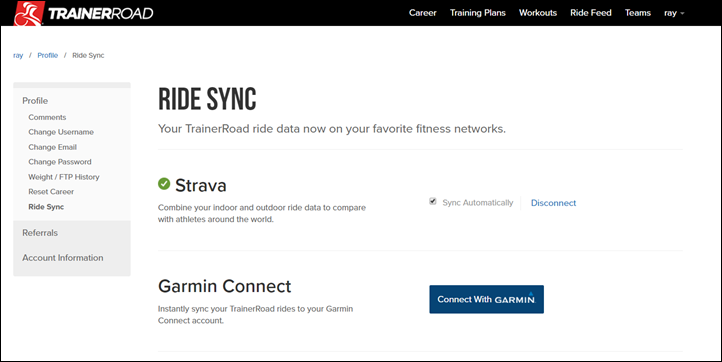Open Change Username in the sidebar

point(61,132)
